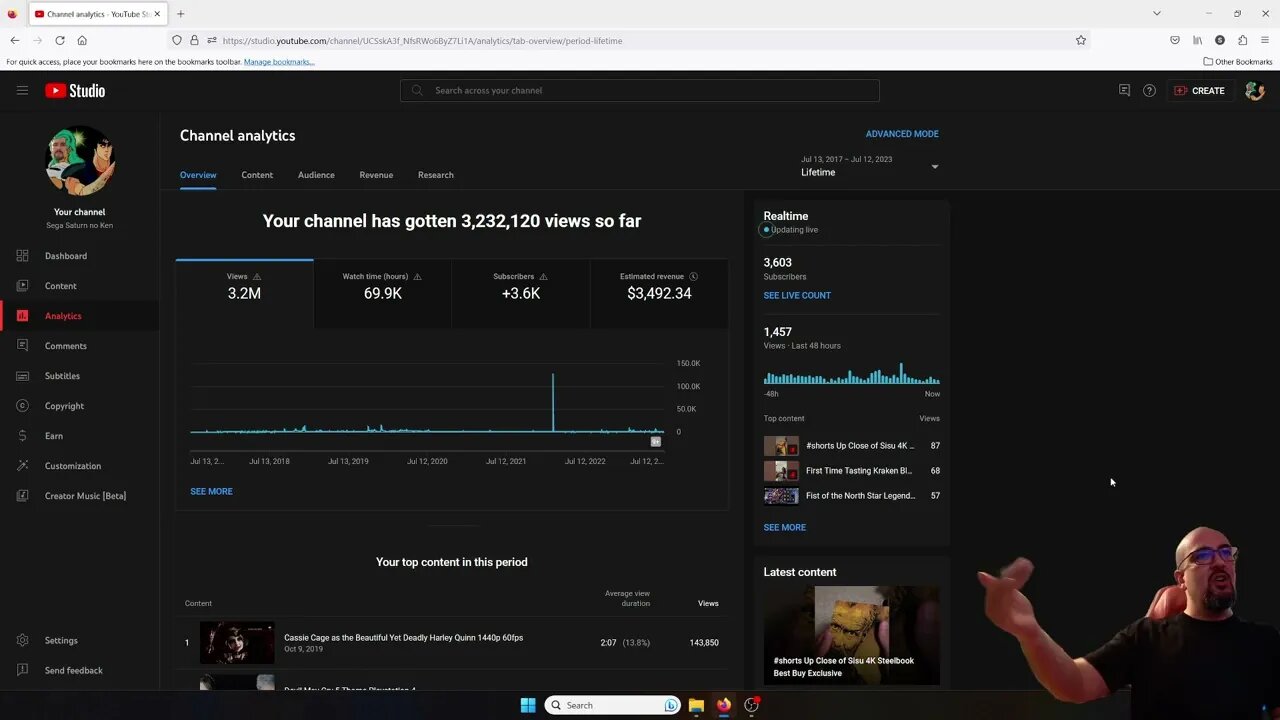Click SEE MORE in the Realtime panel
The image size is (1280, 720).
pyautogui.click(x=784, y=528)
